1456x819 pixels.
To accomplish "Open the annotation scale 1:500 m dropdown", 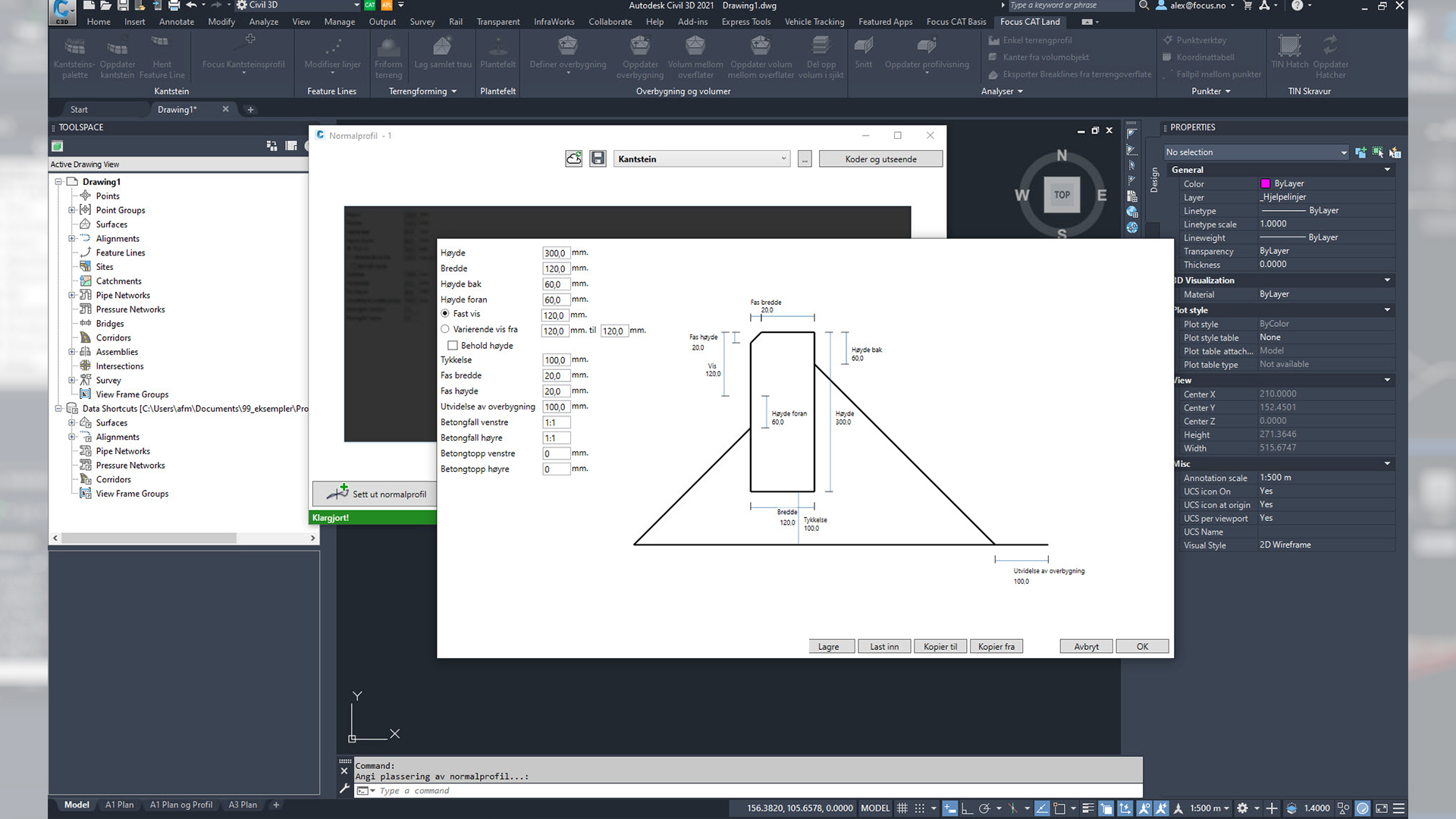I will (1210, 808).
